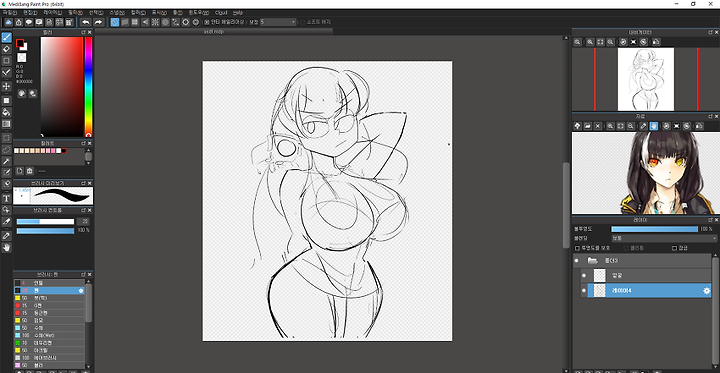Click the brush list scroll-up arrow
The image size is (720, 373).
(x=88, y=282)
